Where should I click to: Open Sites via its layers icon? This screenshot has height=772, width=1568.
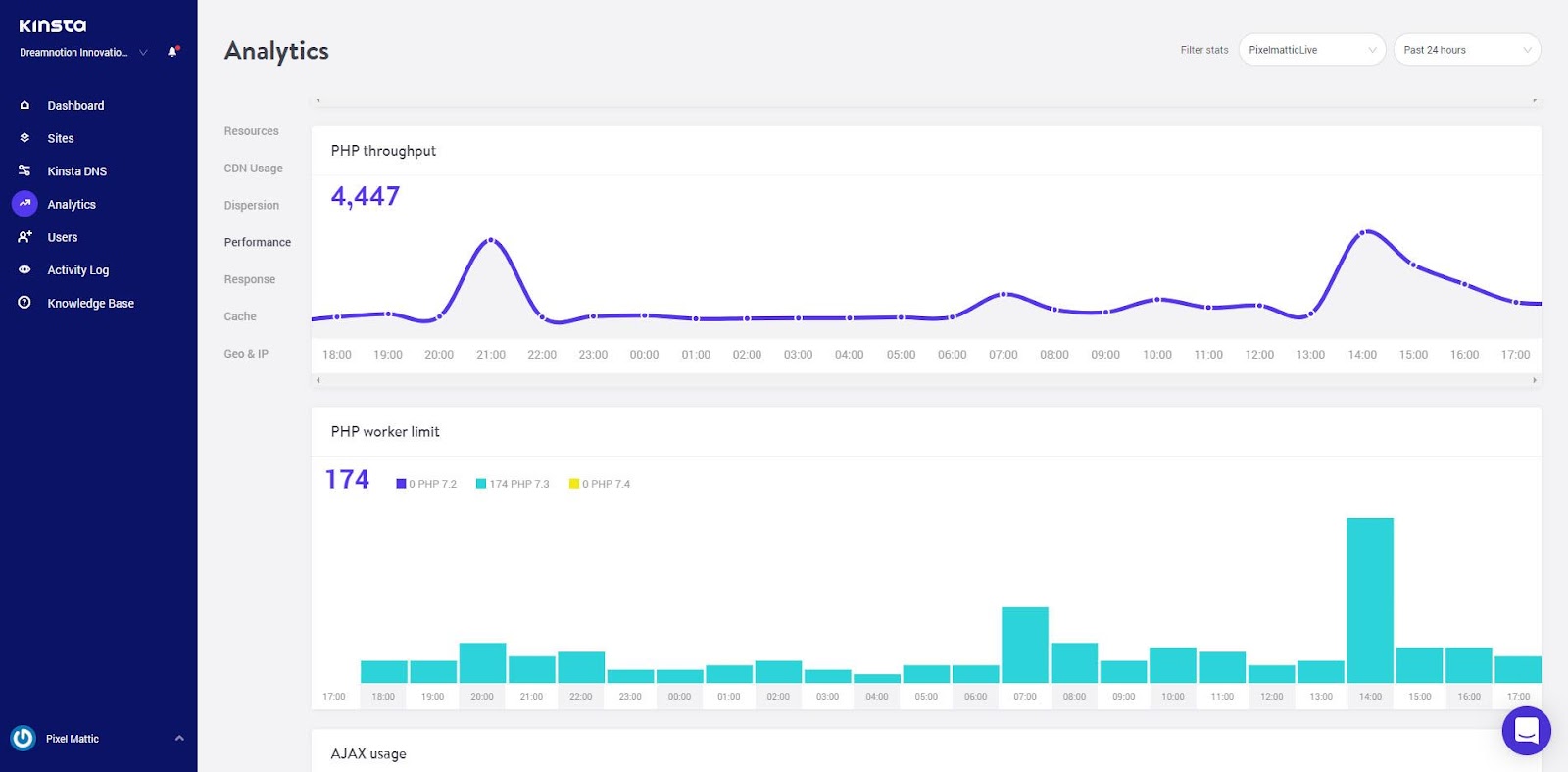[24, 138]
